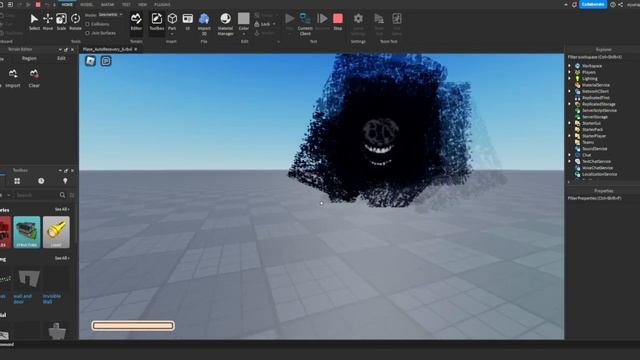Click the Color swatch in the Edit group
640x360 pixels.
point(244,19)
